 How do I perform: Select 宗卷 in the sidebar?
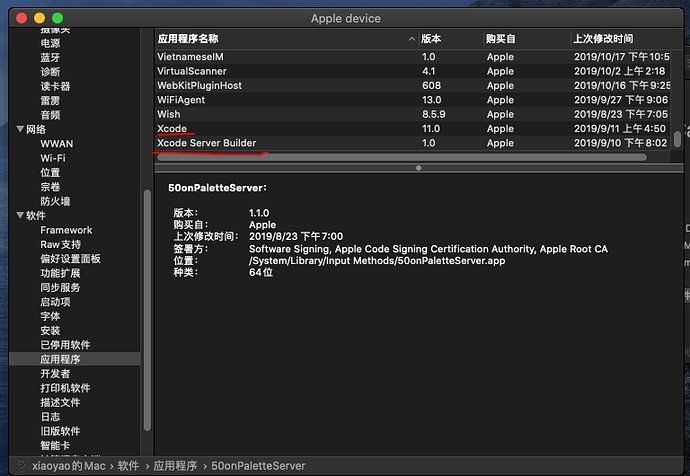(50, 187)
